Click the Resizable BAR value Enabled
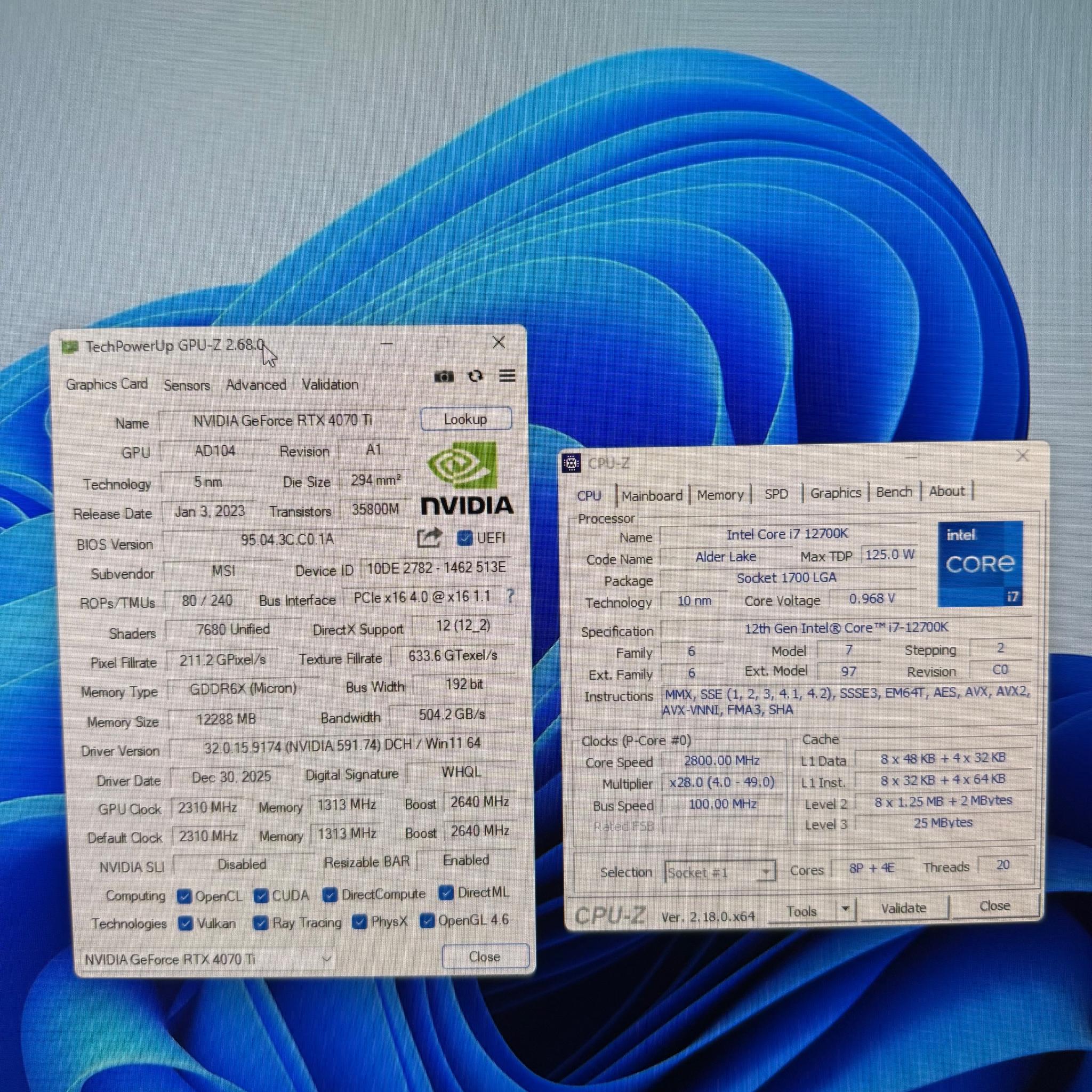 pos(467,860)
